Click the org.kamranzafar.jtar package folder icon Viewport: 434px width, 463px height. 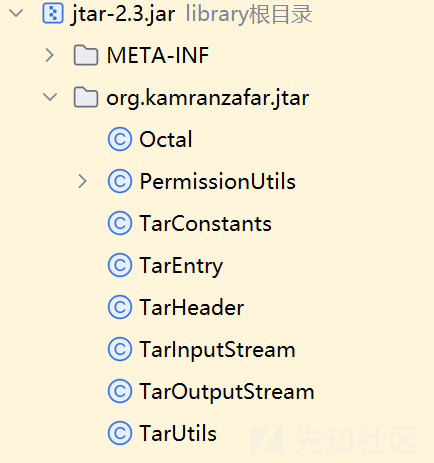[86, 97]
